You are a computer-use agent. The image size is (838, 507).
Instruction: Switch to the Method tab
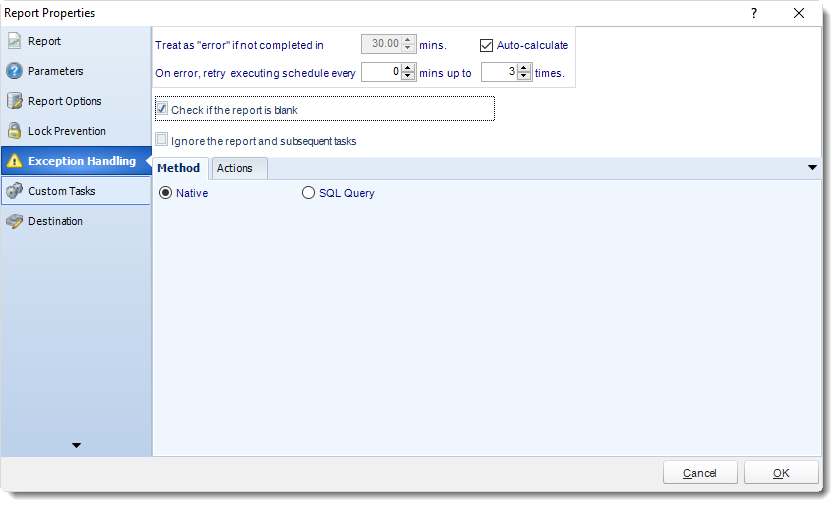pyautogui.click(x=180, y=168)
